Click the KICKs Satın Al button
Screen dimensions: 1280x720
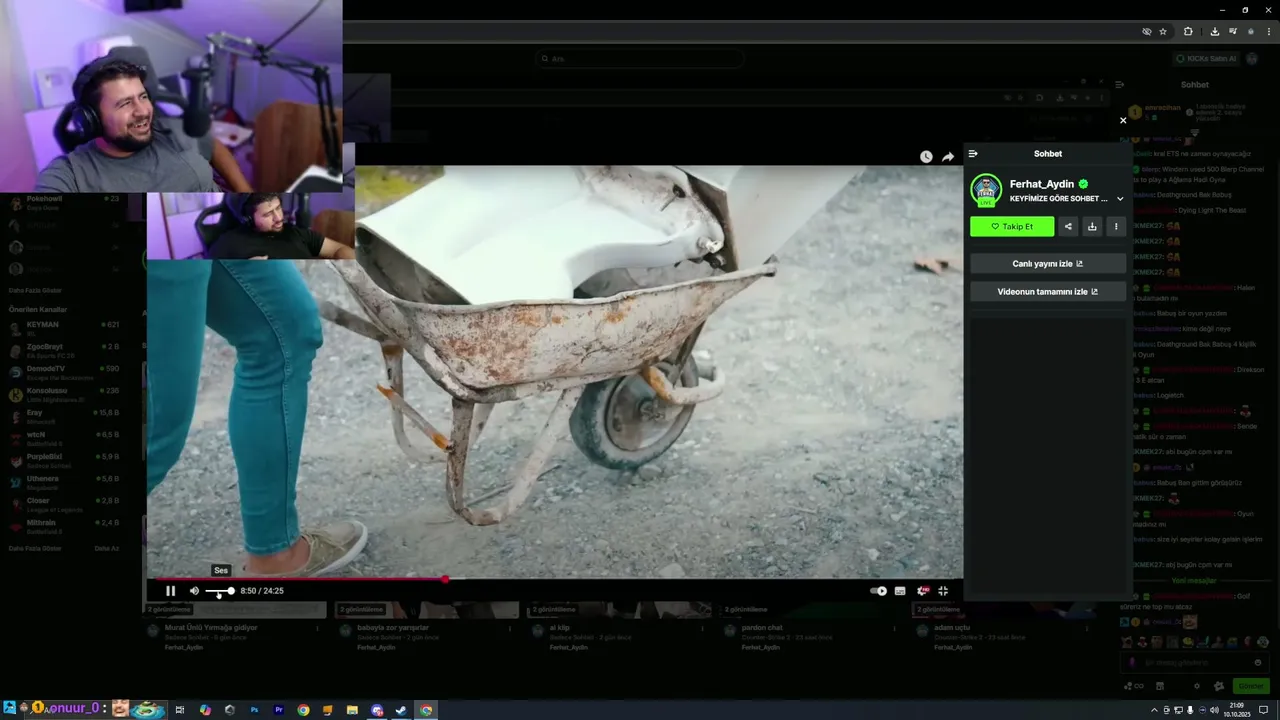tap(1207, 59)
